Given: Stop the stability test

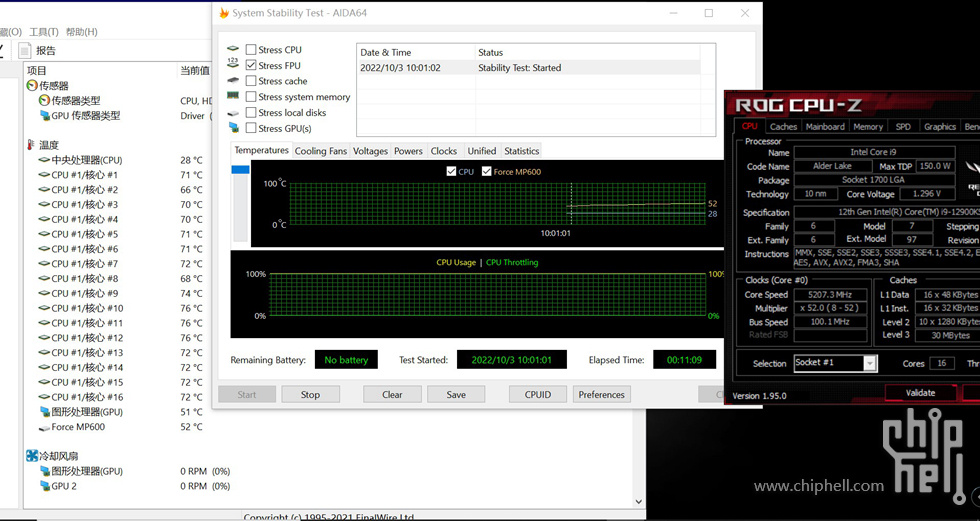Looking at the screenshot, I should pos(310,394).
